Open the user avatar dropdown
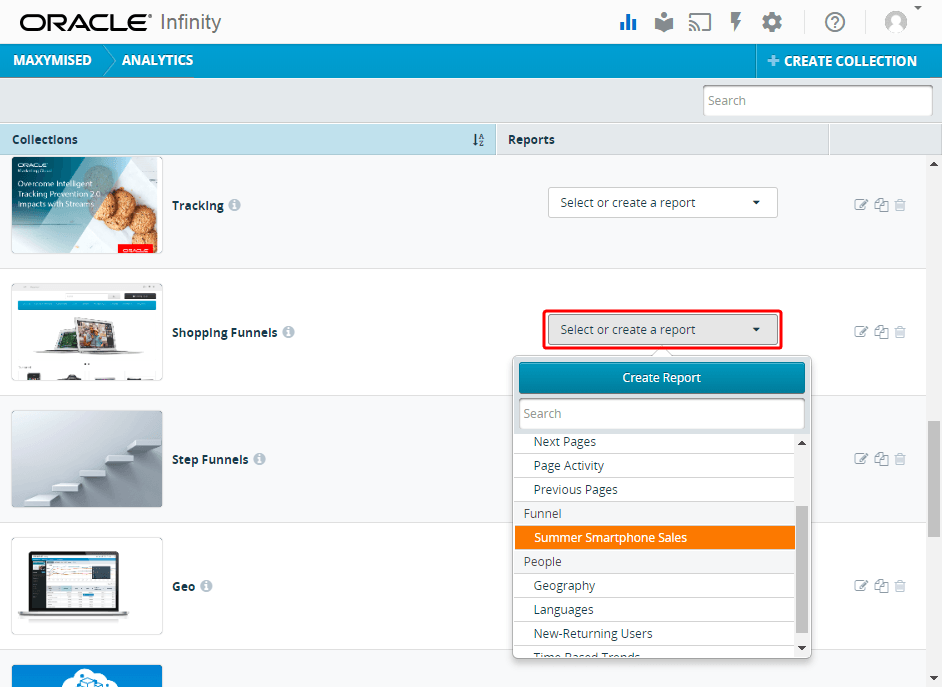Screen dimensions: 942x687 tap(896, 21)
